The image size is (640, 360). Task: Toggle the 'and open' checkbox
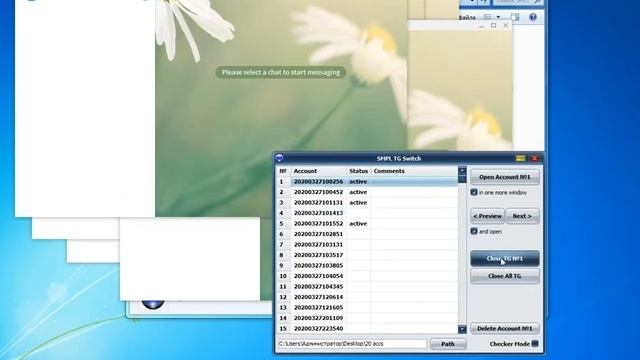click(x=474, y=231)
